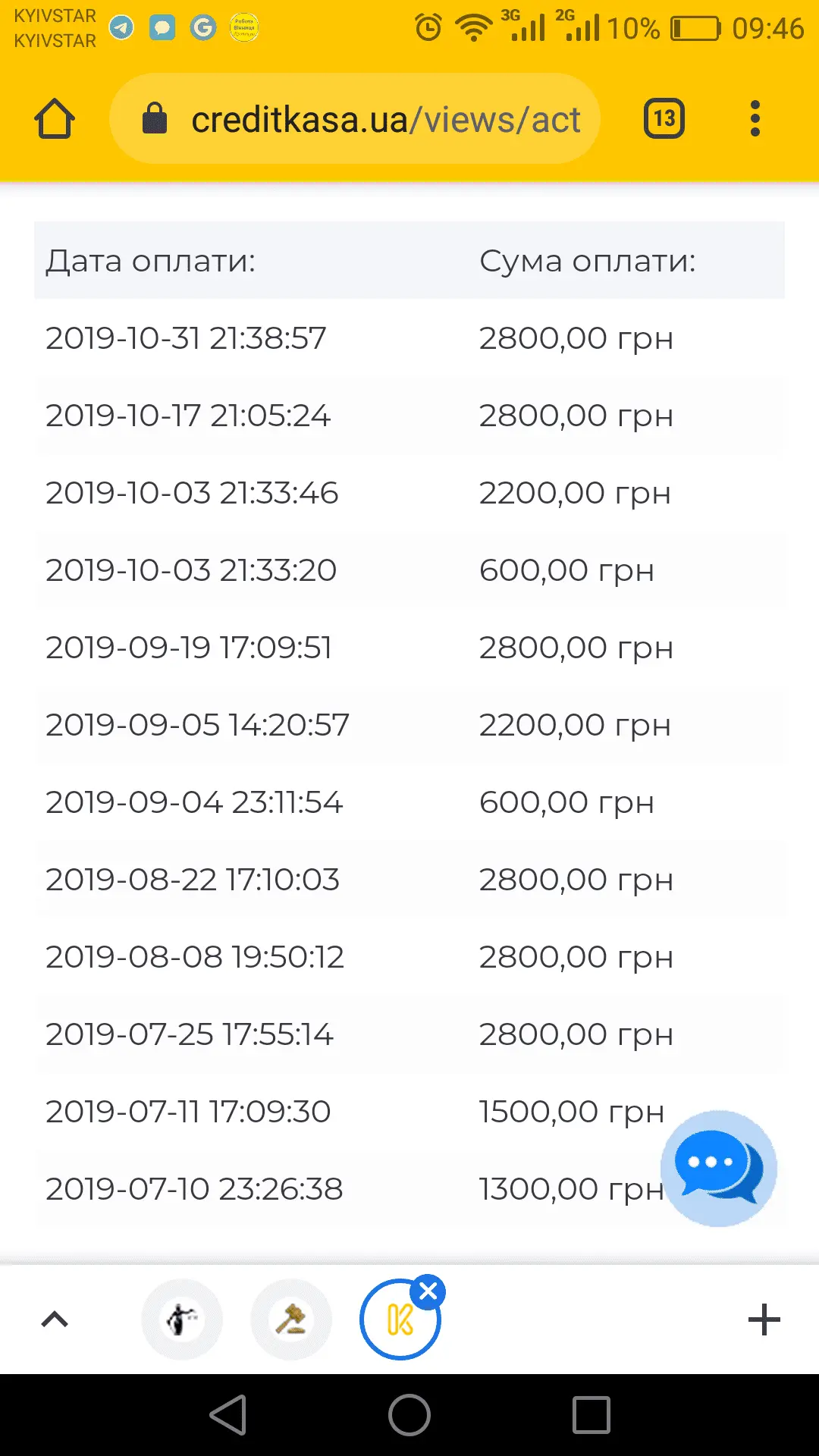
Task: Expand the tab strip with the up chevron
Action: point(55,1319)
